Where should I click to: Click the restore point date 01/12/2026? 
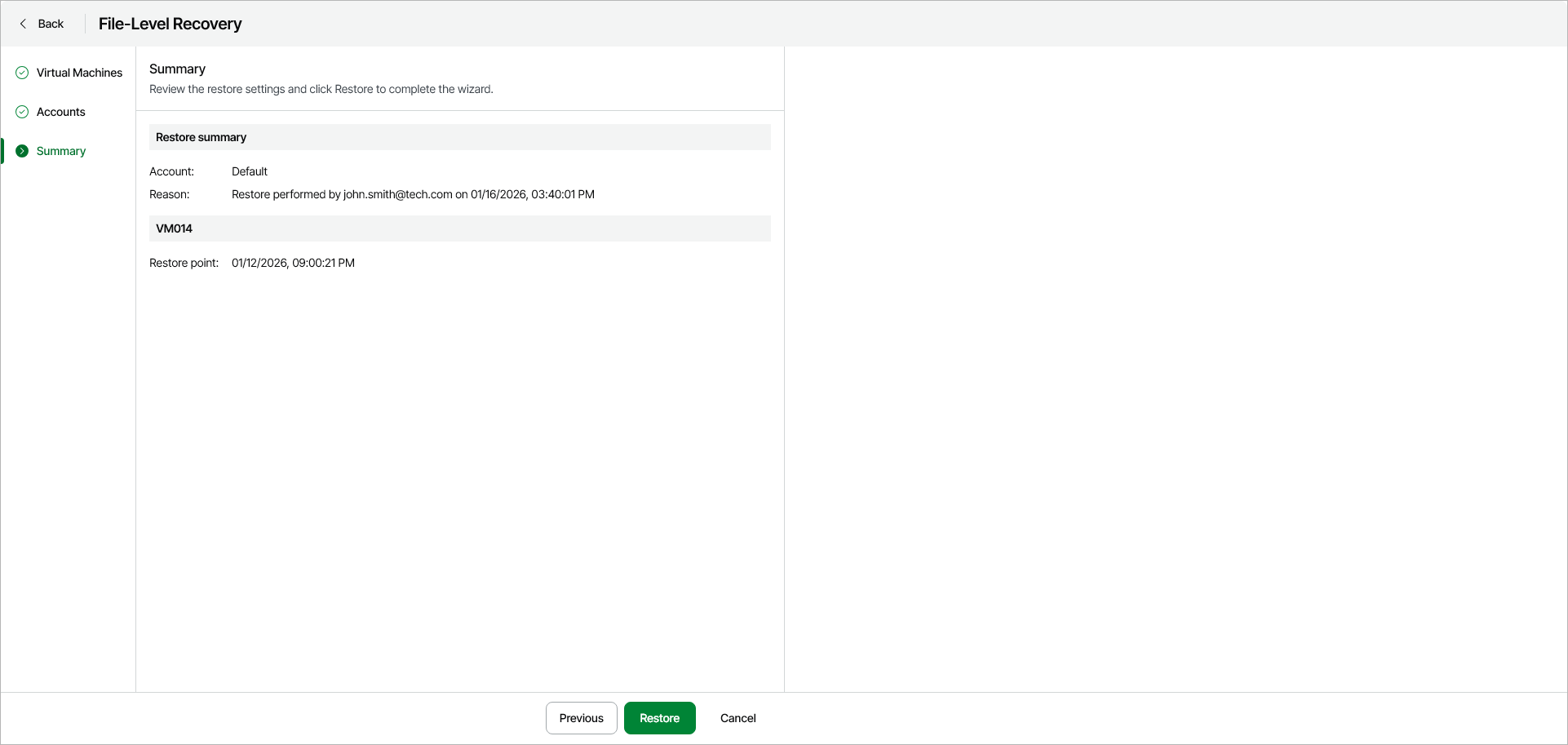click(293, 263)
